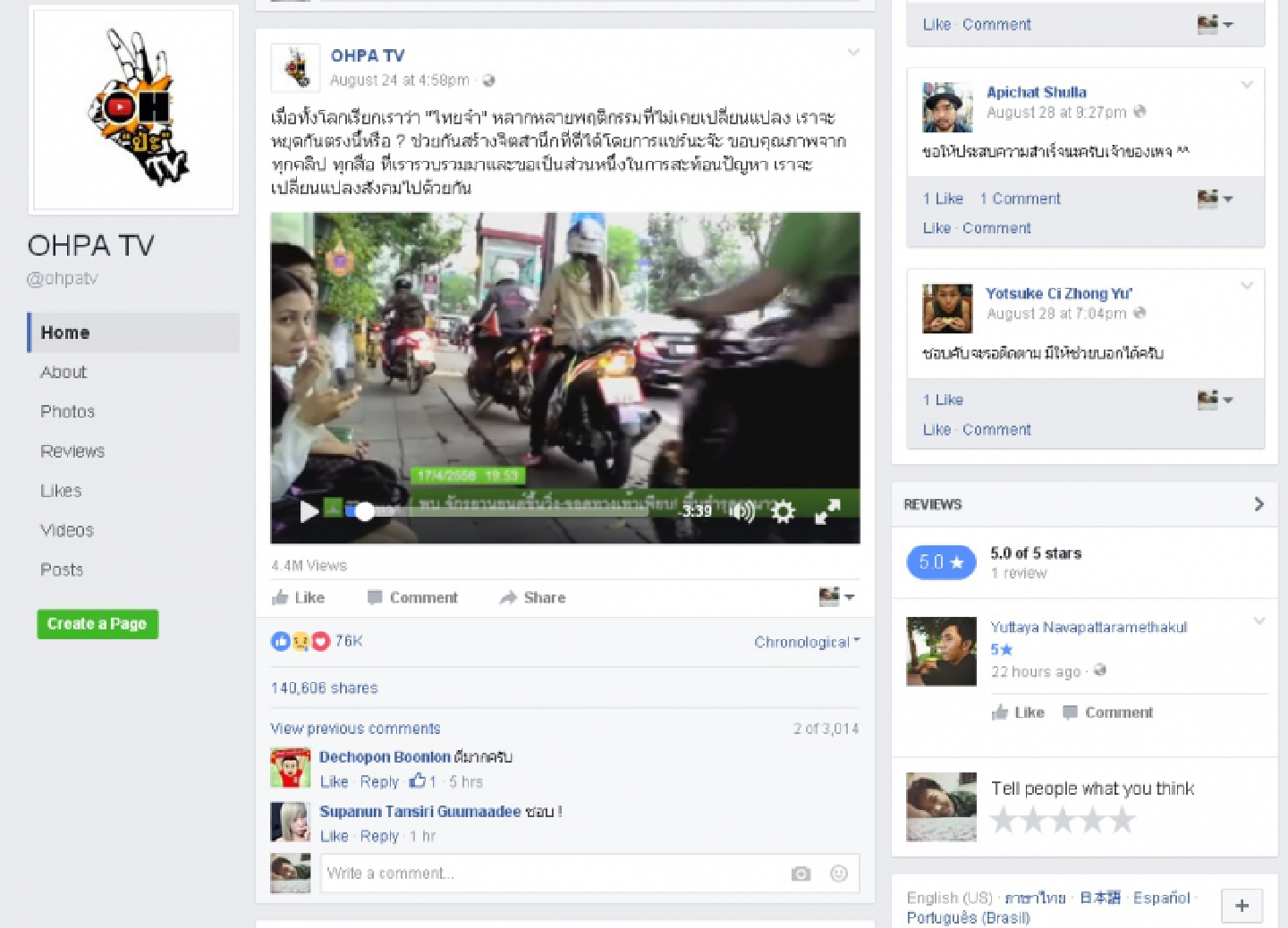
Task: Go to Reviews in sidebar
Action: [x=72, y=451]
